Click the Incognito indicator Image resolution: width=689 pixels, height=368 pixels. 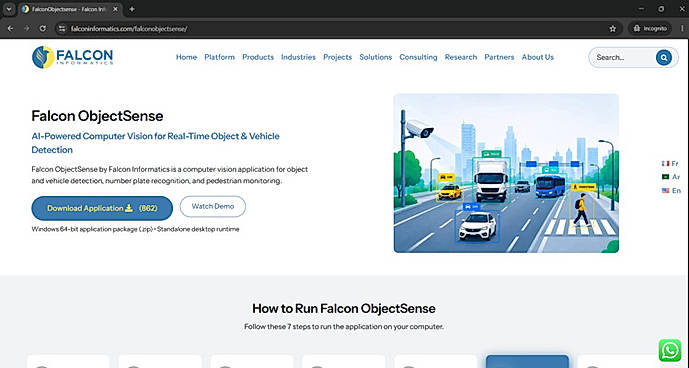(x=650, y=29)
